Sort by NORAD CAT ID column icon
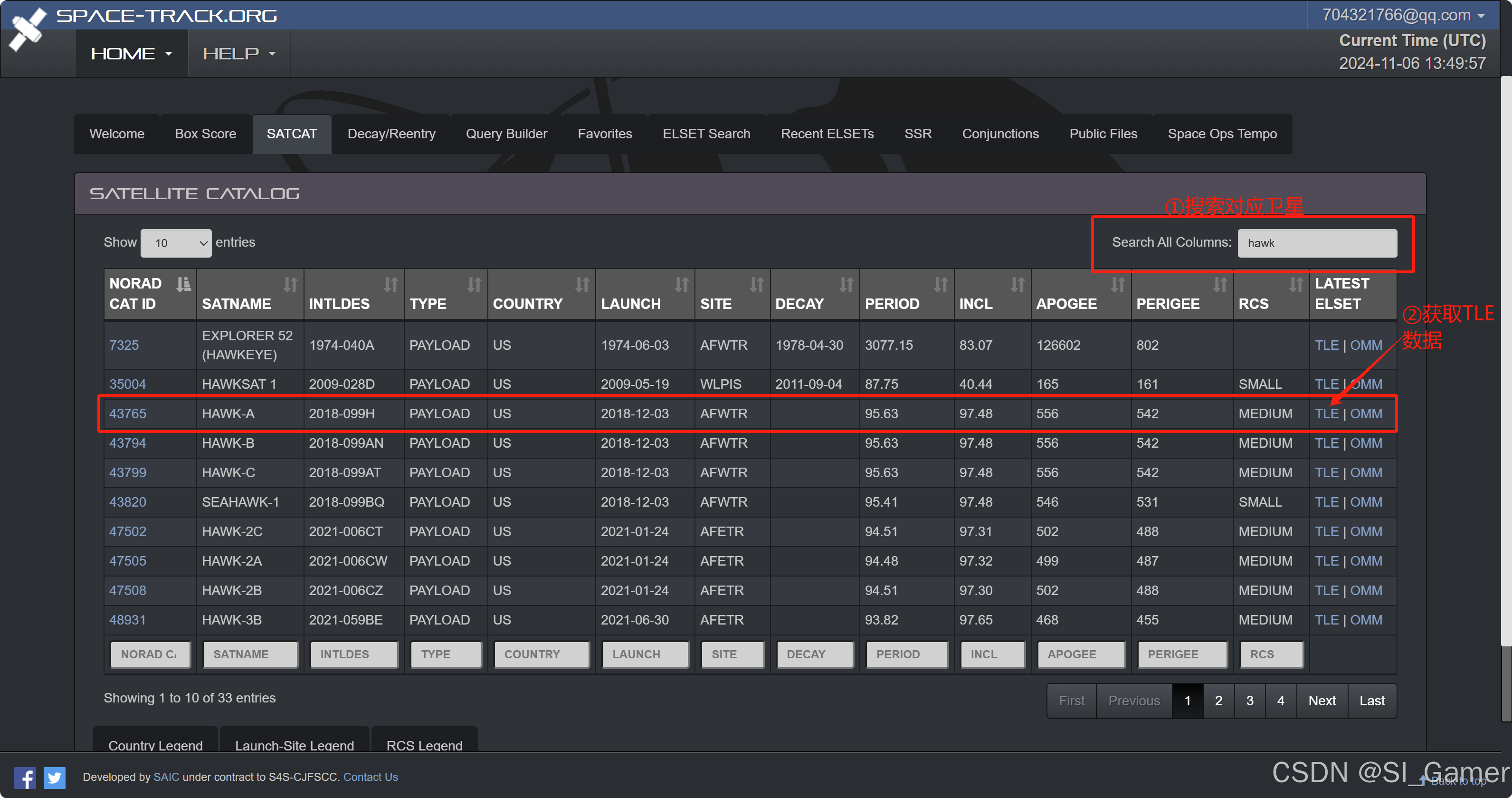1512x798 pixels. [x=183, y=285]
